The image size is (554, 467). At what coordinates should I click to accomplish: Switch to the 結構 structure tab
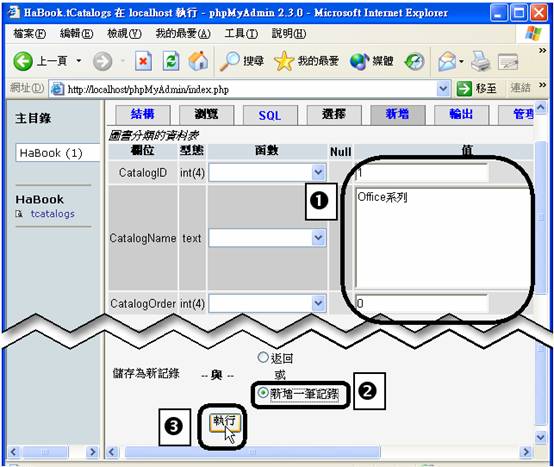click(143, 115)
